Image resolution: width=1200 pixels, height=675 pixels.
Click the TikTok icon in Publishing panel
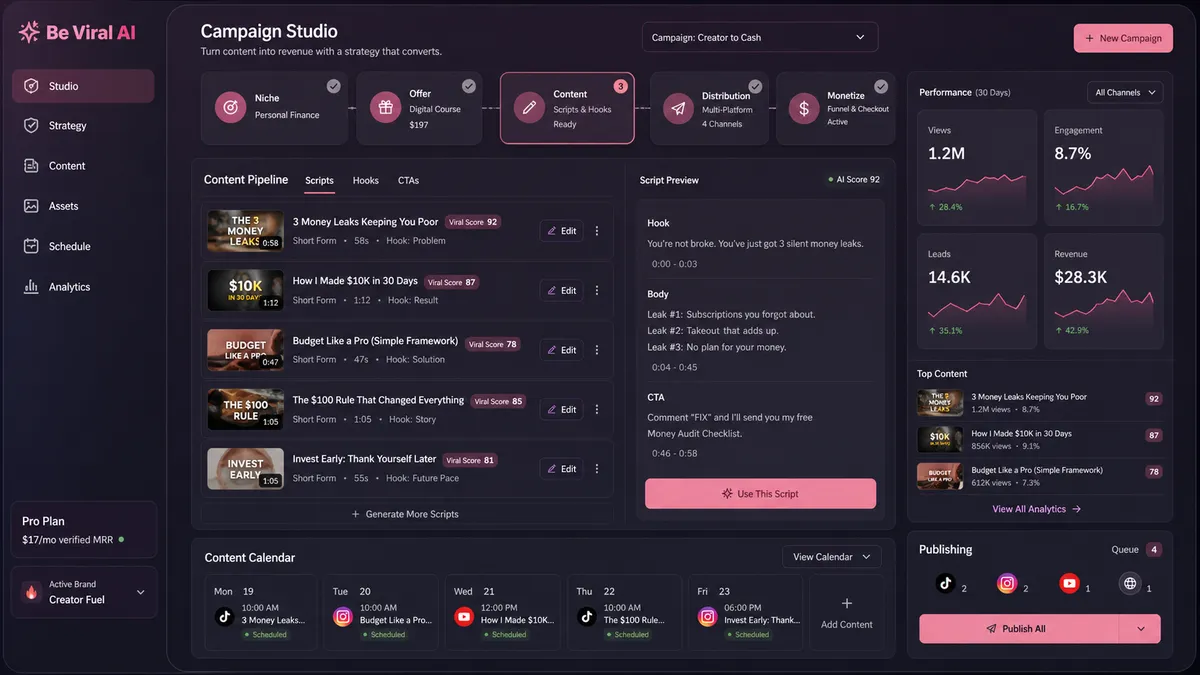945,584
